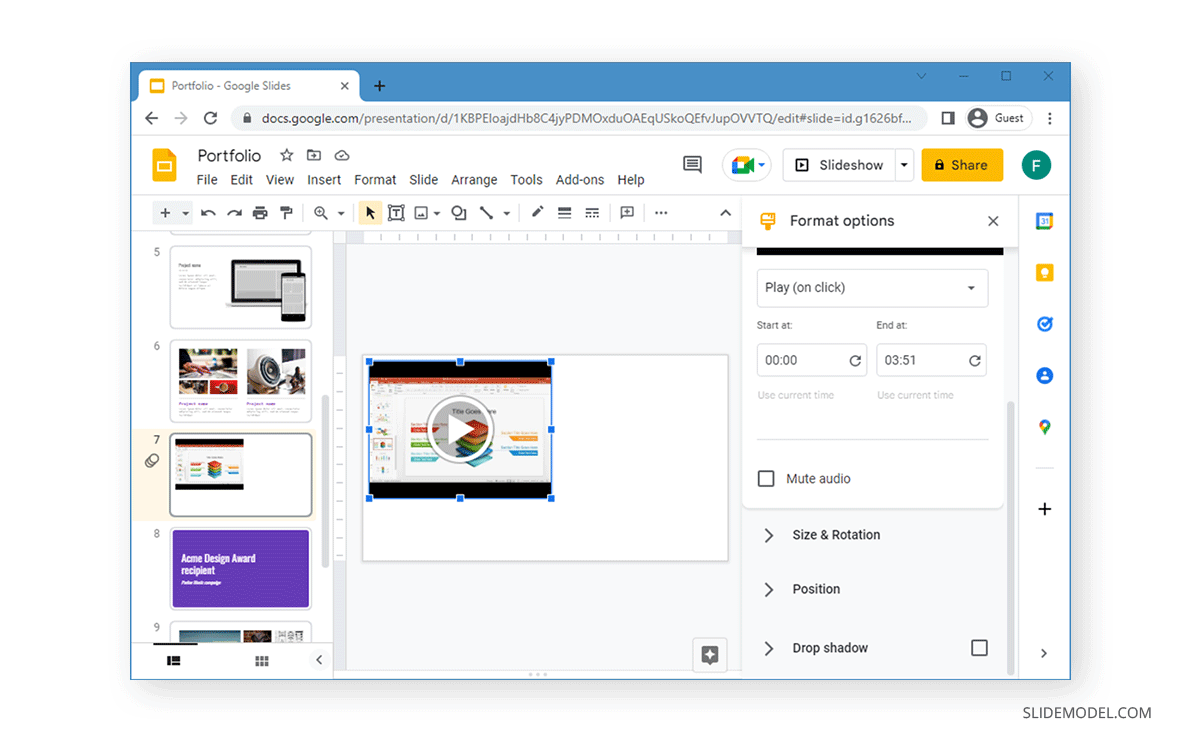
Task: Open Contacts in the side panel
Action: (1044, 376)
